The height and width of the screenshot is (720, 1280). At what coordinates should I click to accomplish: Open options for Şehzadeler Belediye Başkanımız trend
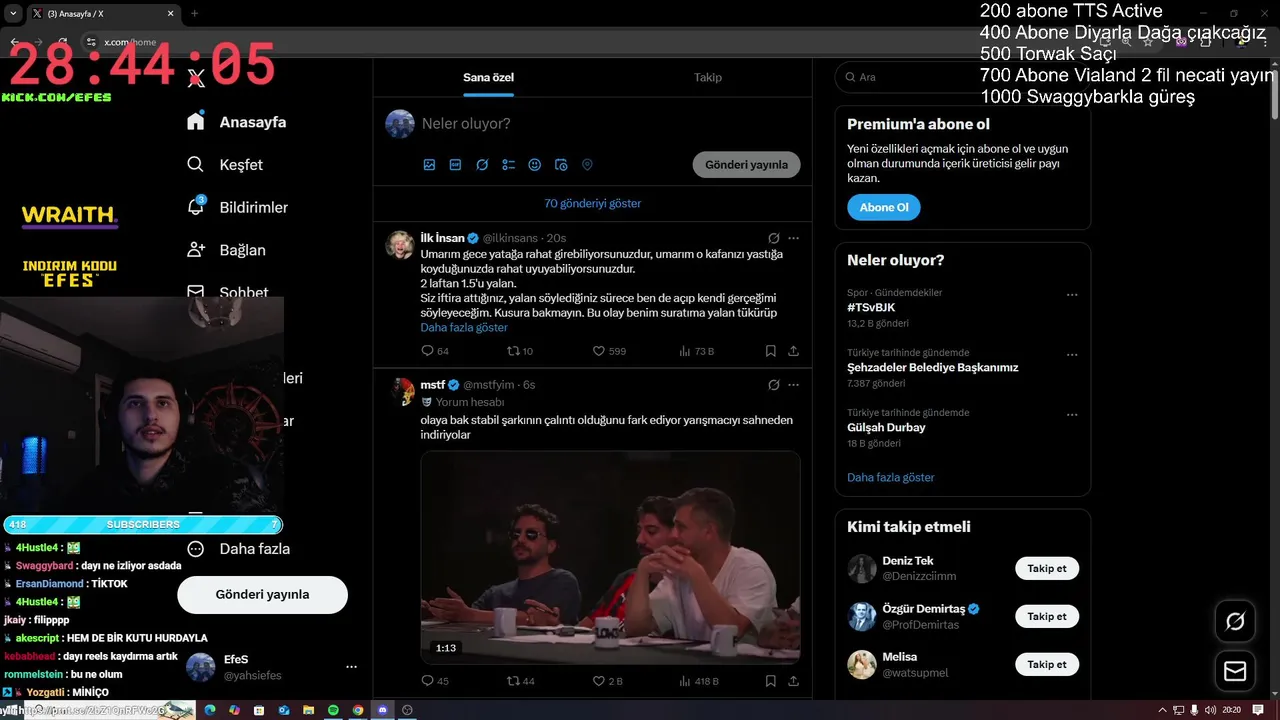point(1072,355)
